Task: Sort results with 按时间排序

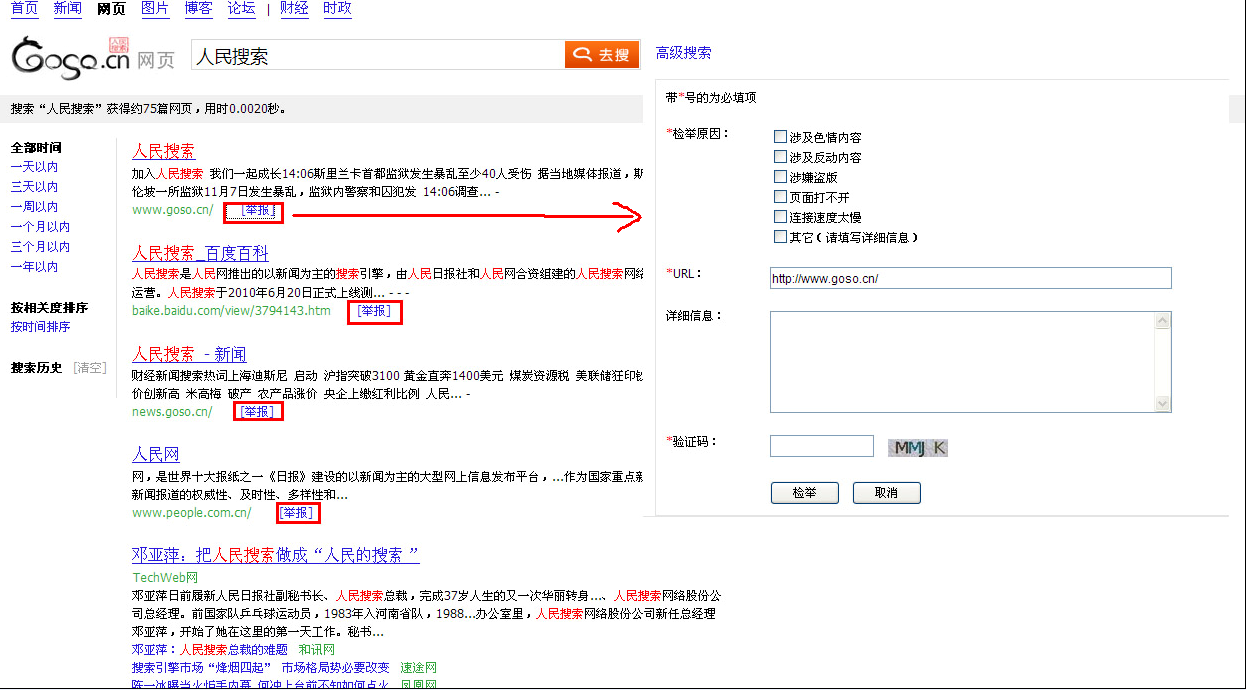Action: pos(40,327)
